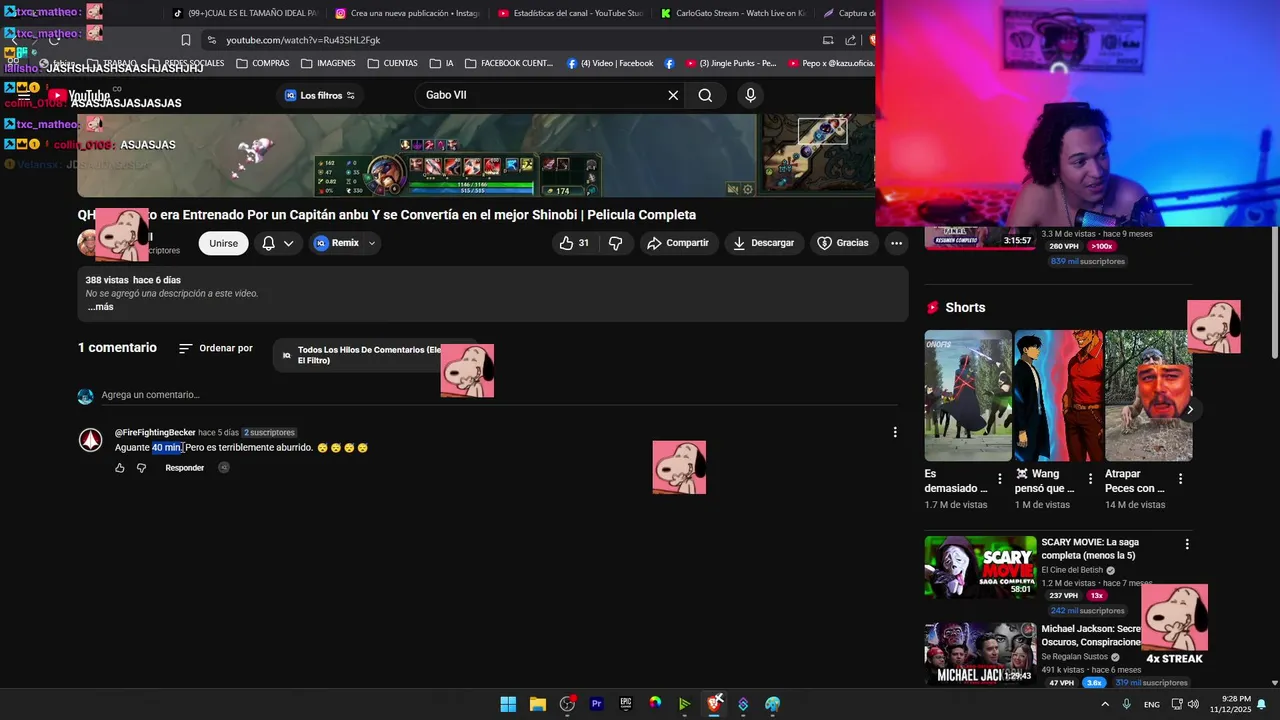This screenshot has height=720, width=1280.
Task: Expand the Remix dropdown arrow
Action: pyautogui.click(x=371, y=243)
